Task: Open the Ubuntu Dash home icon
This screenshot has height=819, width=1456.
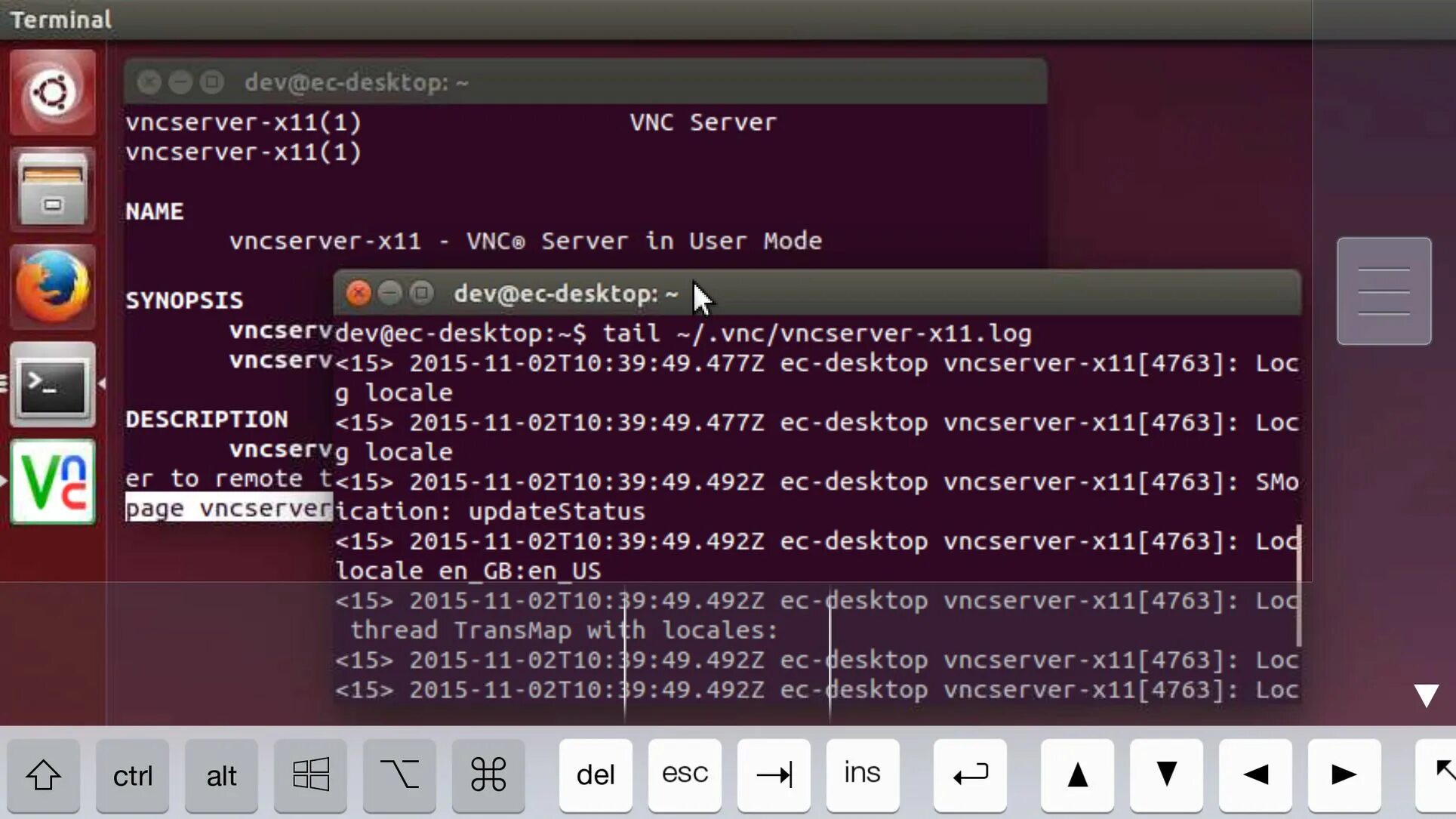Action: pos(52,92)
